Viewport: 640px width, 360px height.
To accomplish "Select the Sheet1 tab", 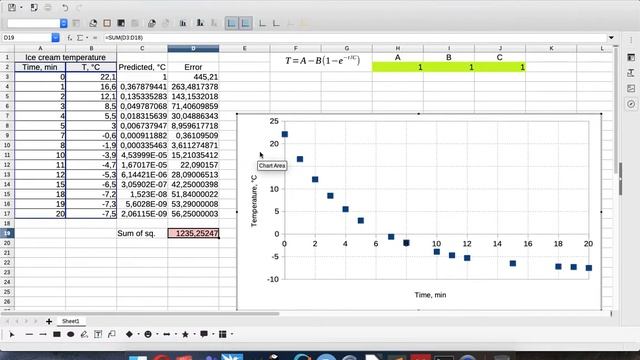I will pos(71,321).
